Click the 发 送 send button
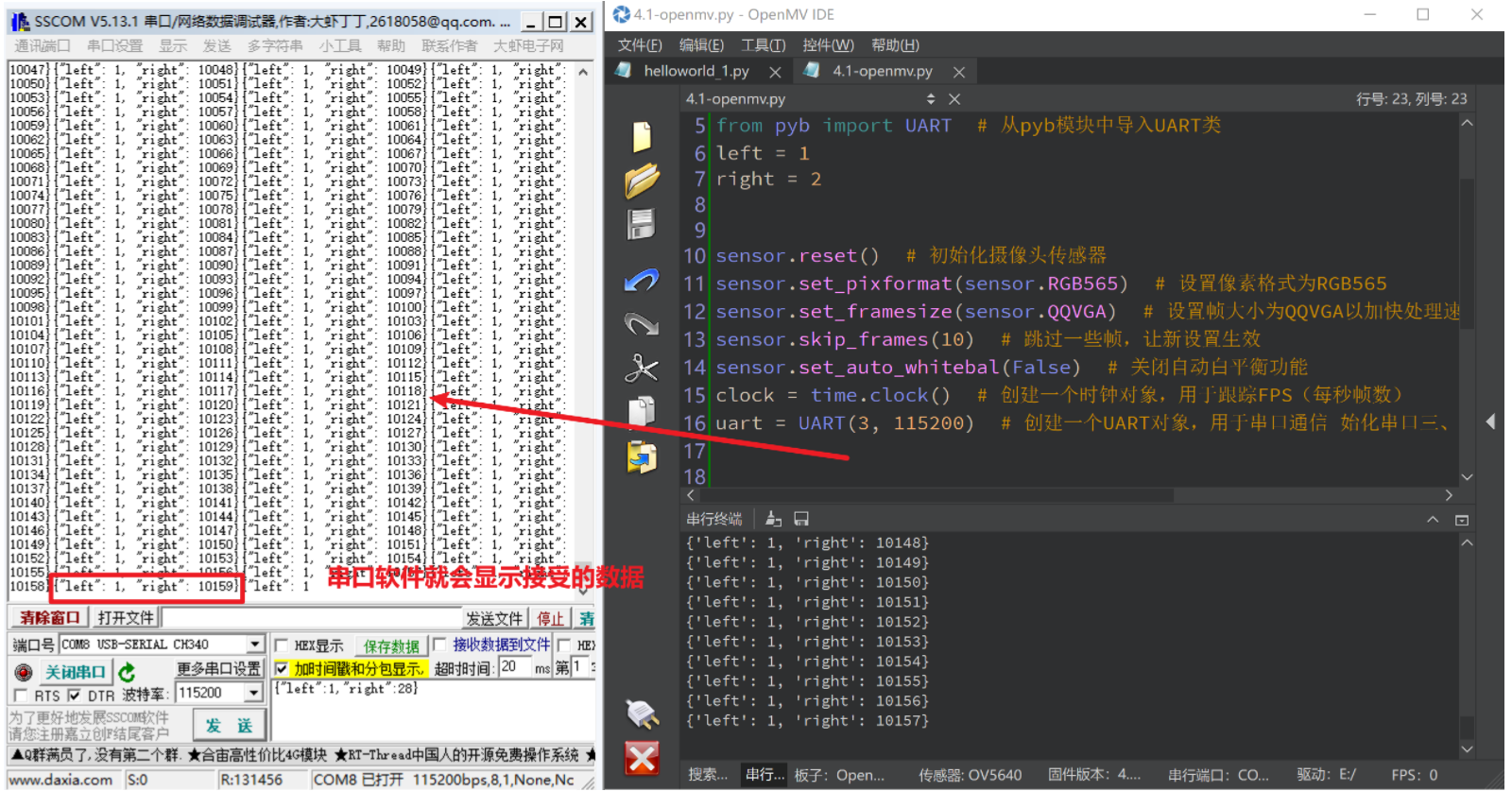1512x791 pixels. 230,726
